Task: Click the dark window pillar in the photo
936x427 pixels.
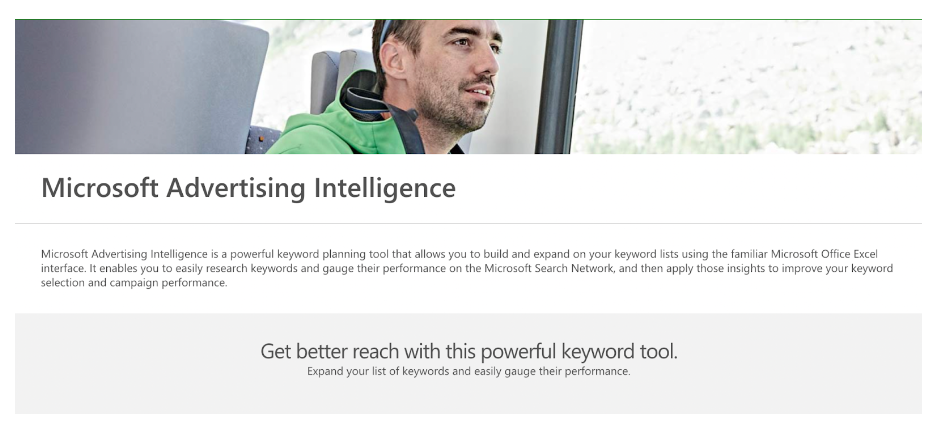Action: tap(558, 85)
